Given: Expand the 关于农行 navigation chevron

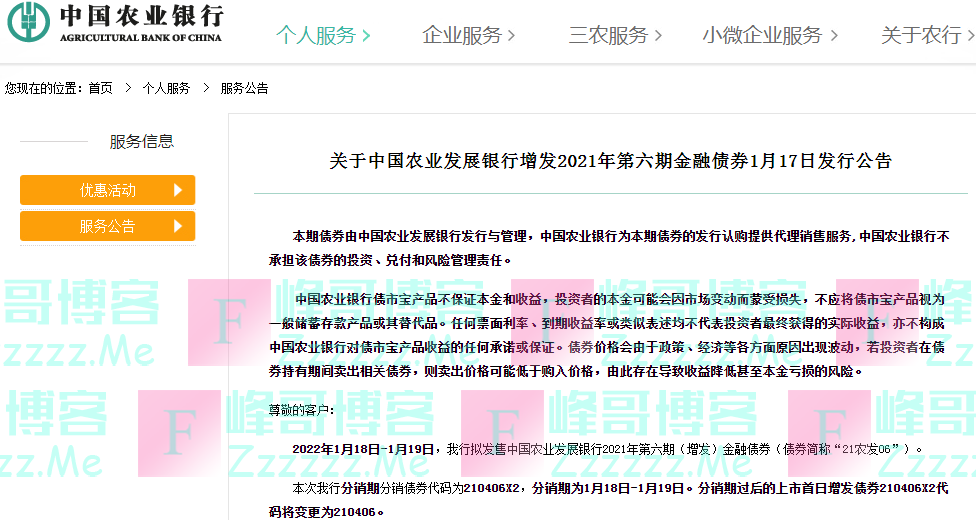Looking at the screenshot, I should coord(970,36).
